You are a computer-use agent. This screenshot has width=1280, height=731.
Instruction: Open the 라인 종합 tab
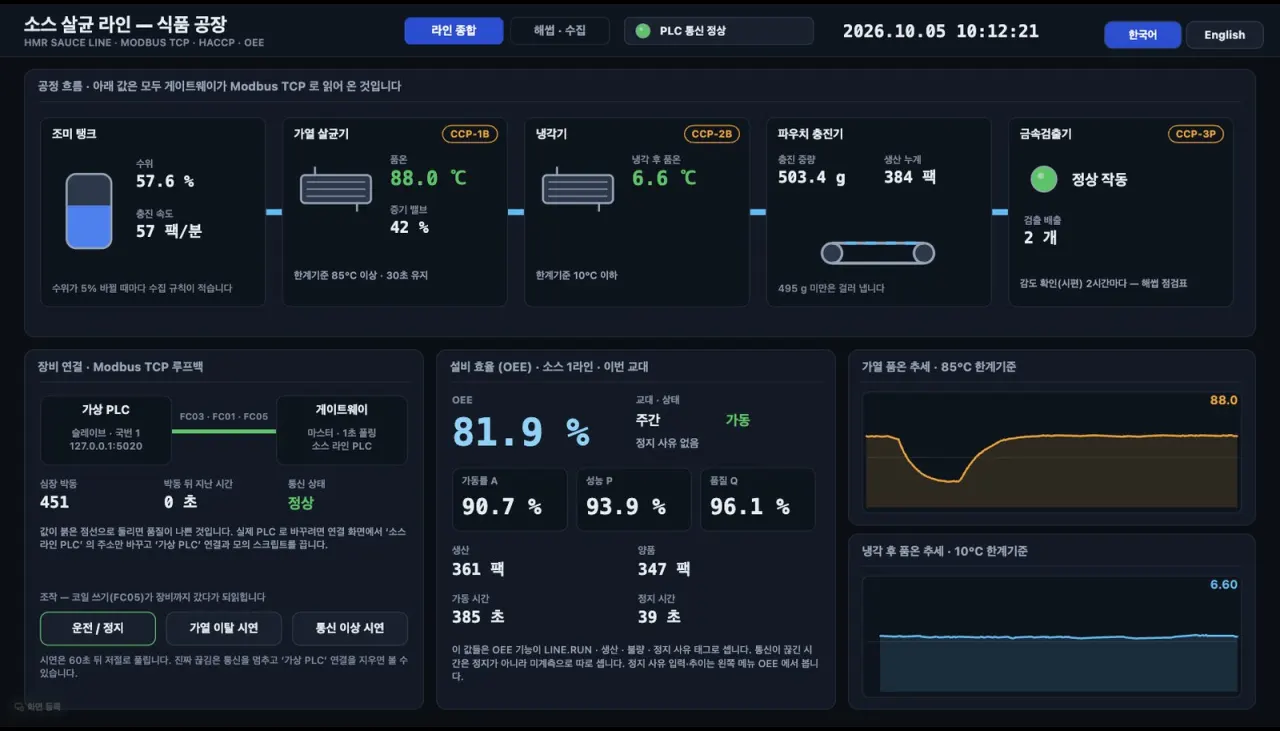pos(453,31)
